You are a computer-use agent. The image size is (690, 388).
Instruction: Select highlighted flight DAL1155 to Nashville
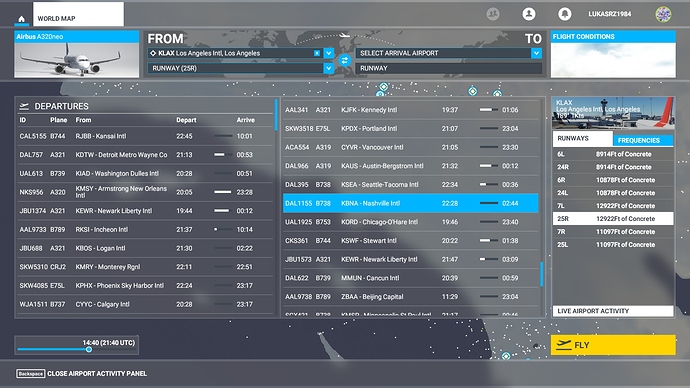[411, 203]
